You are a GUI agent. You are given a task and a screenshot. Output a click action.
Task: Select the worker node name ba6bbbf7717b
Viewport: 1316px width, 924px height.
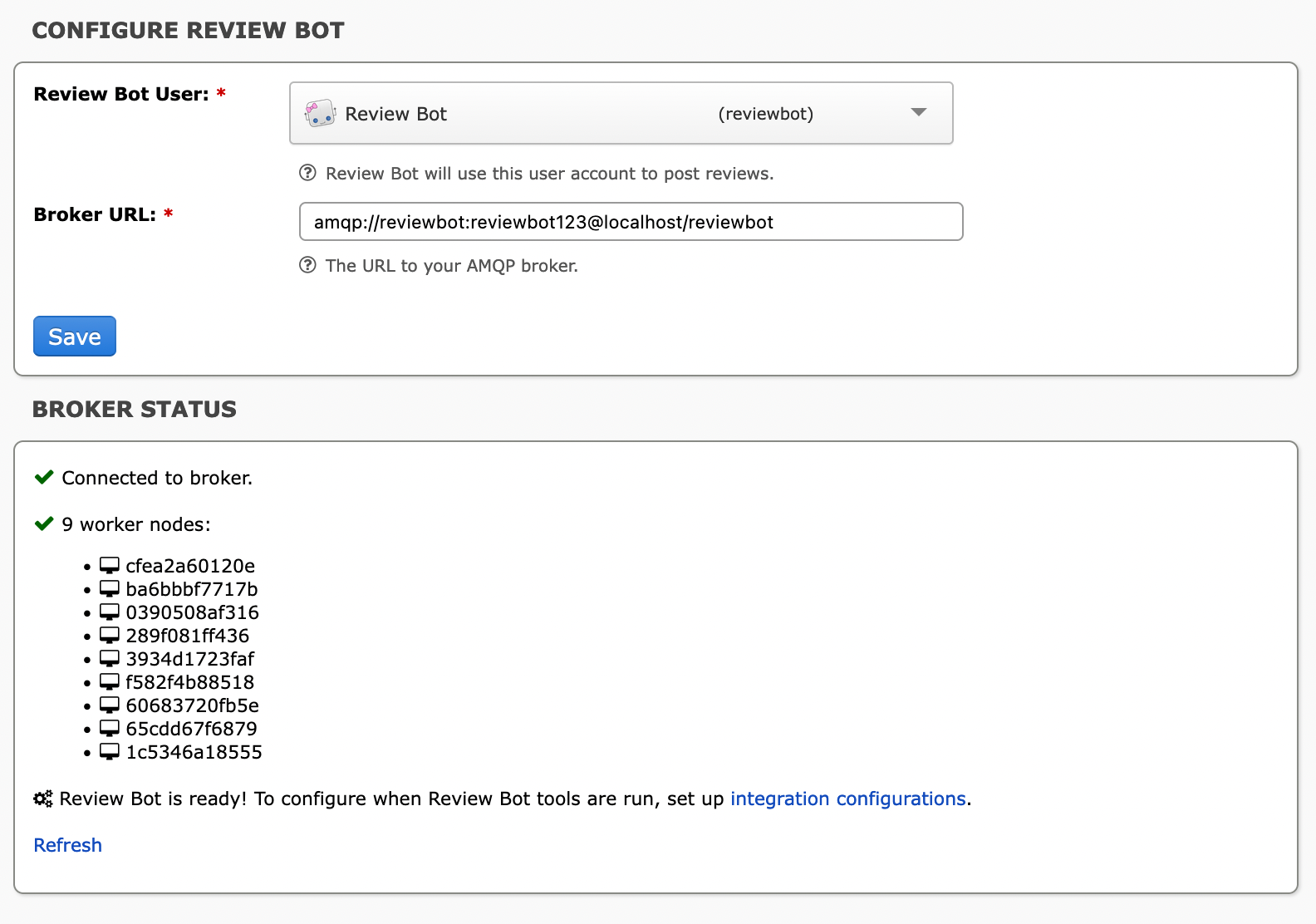[192, 589]
